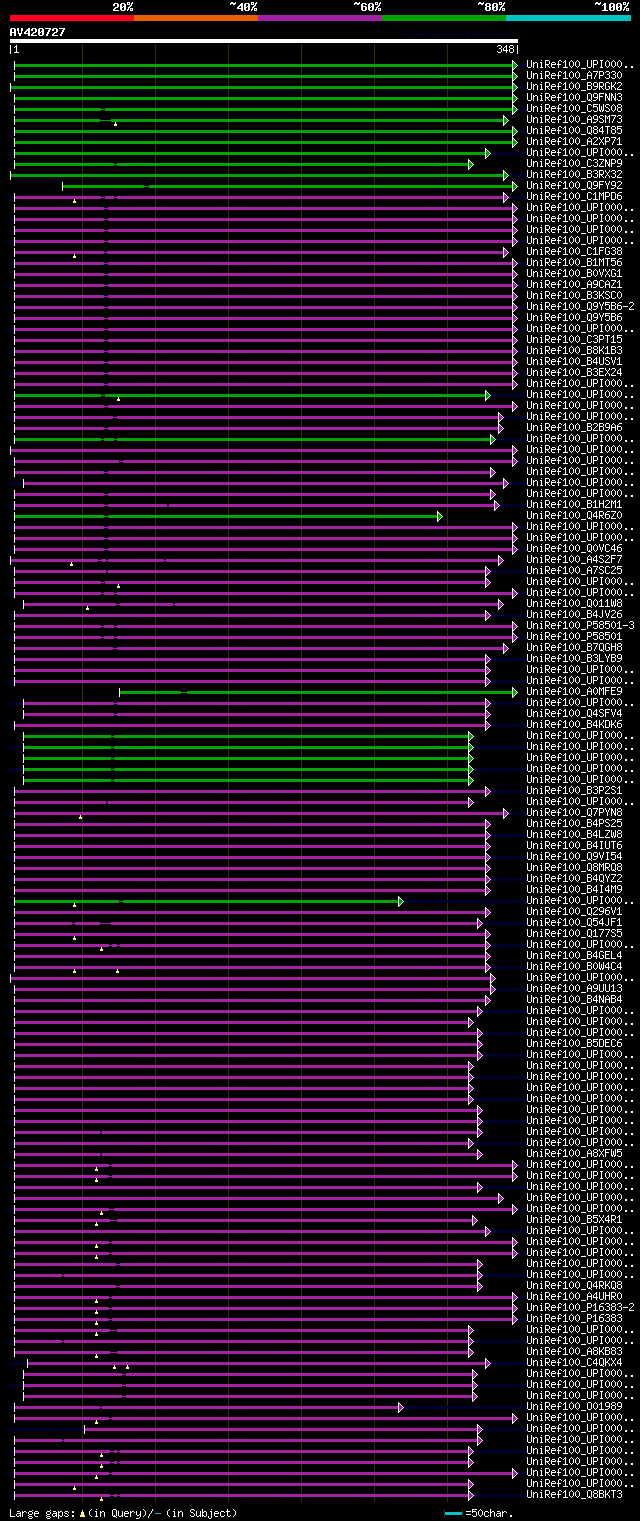Select hit UniRef100_B0VXG1

click(574, 273)
